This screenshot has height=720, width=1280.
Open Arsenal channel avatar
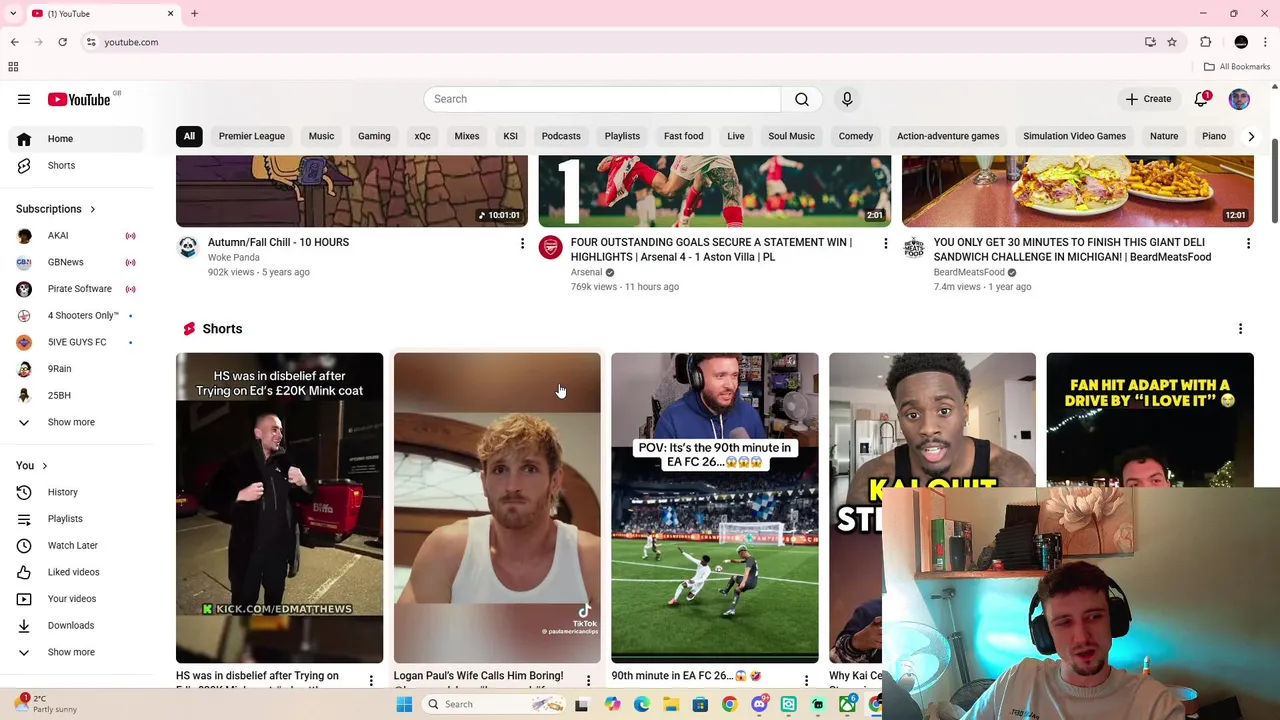click(x=550, y=247)
